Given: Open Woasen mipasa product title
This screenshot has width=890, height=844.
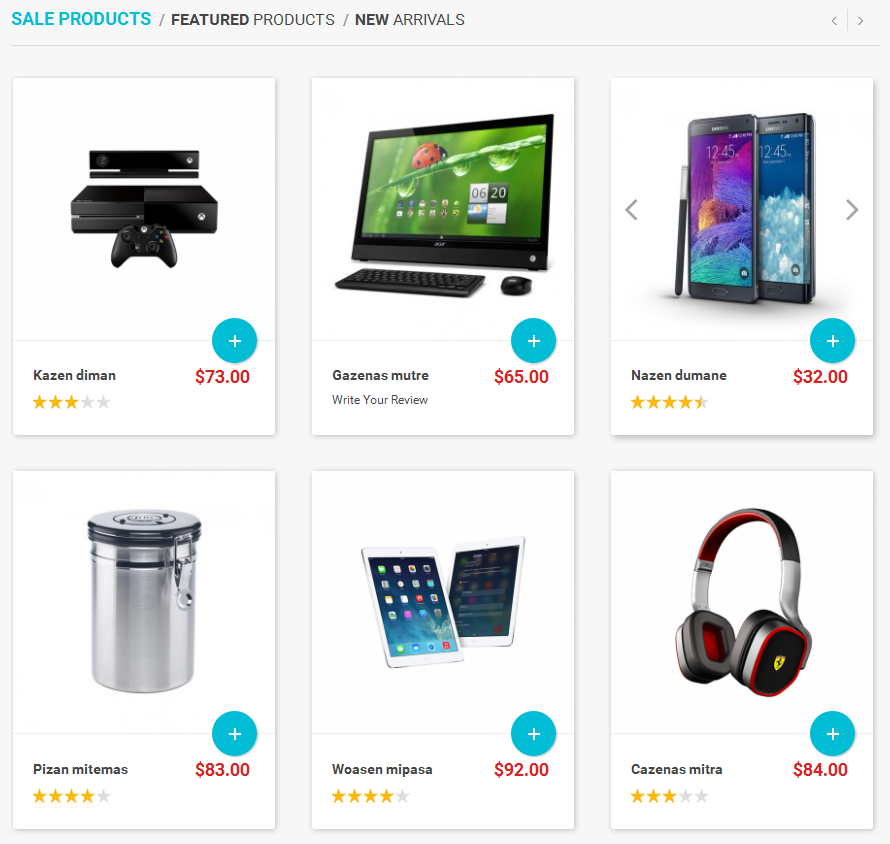Looking at the screenshot, I should [382, 769].
